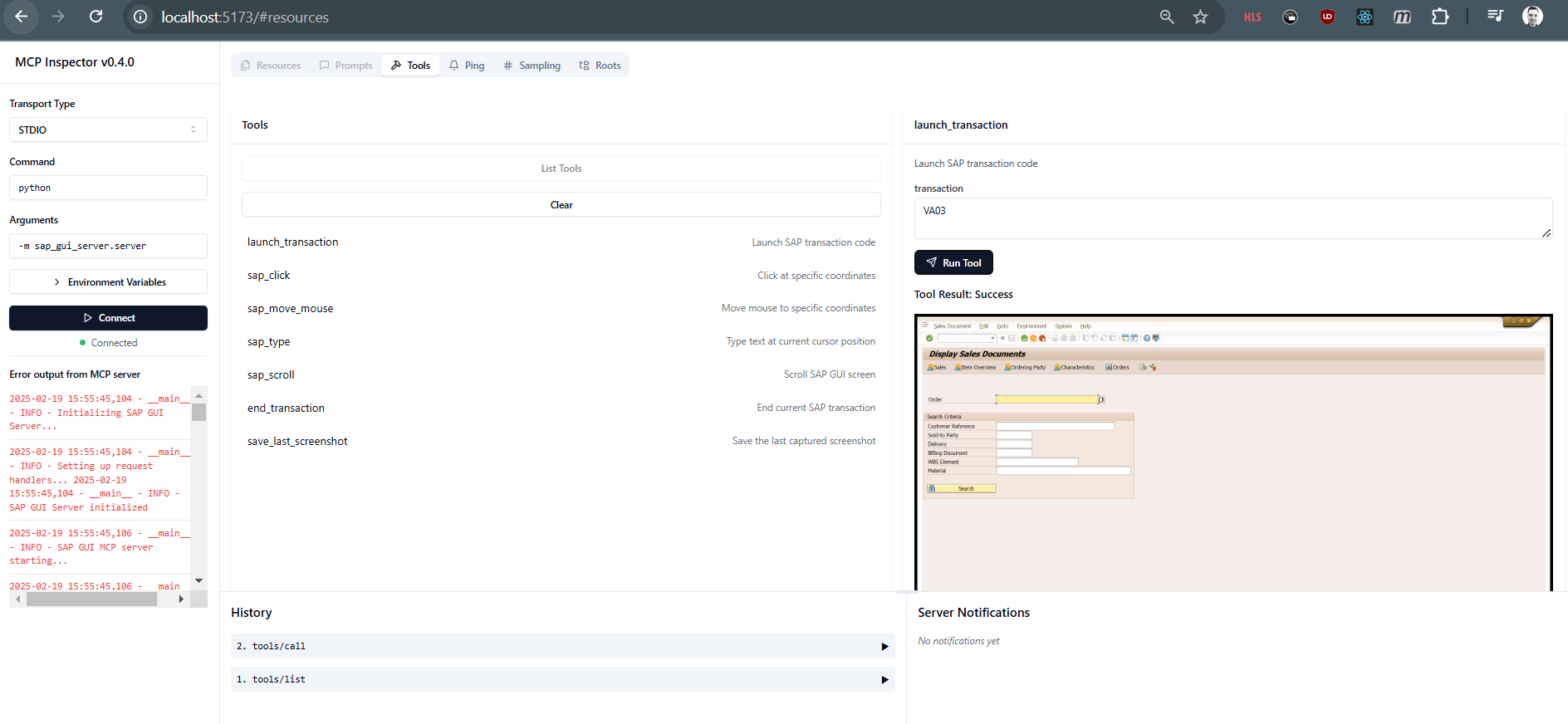Switch to the Ping tab
The height and width of the screenshot is (724, 1568).
pos(467,66)
